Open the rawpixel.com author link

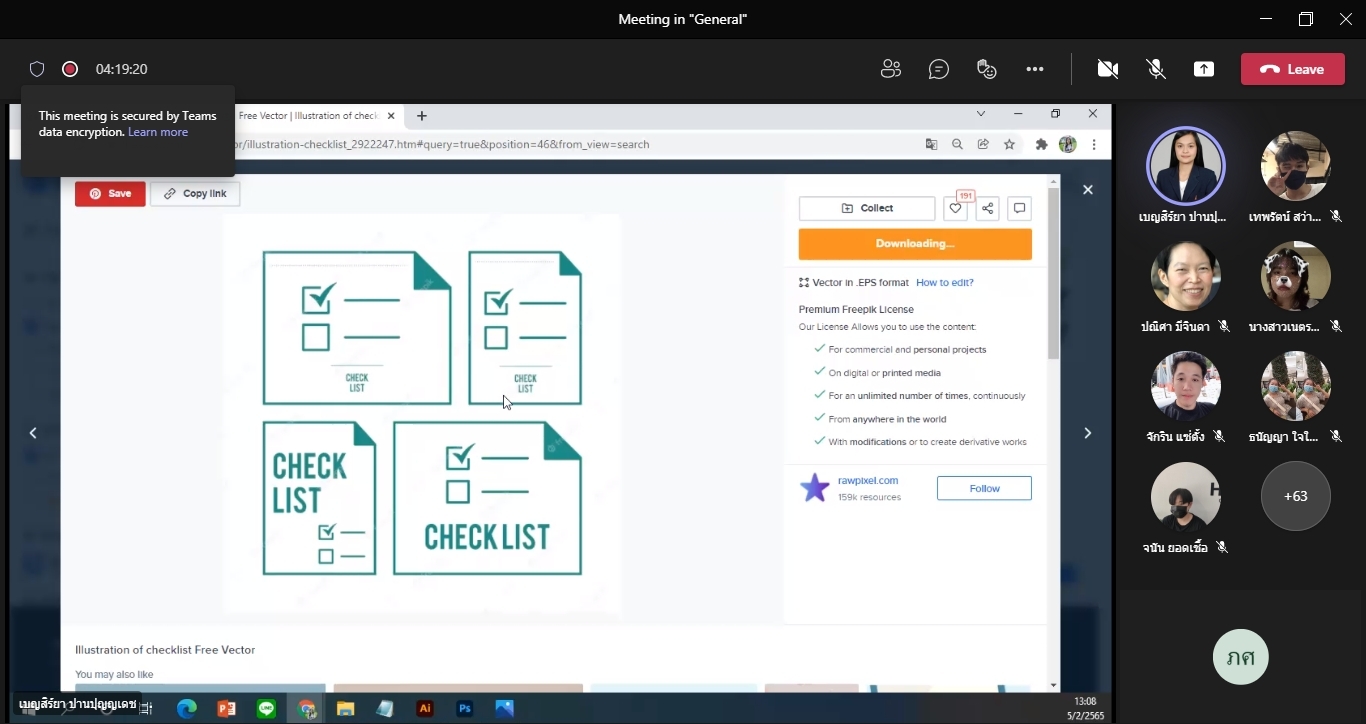point(868,481)
